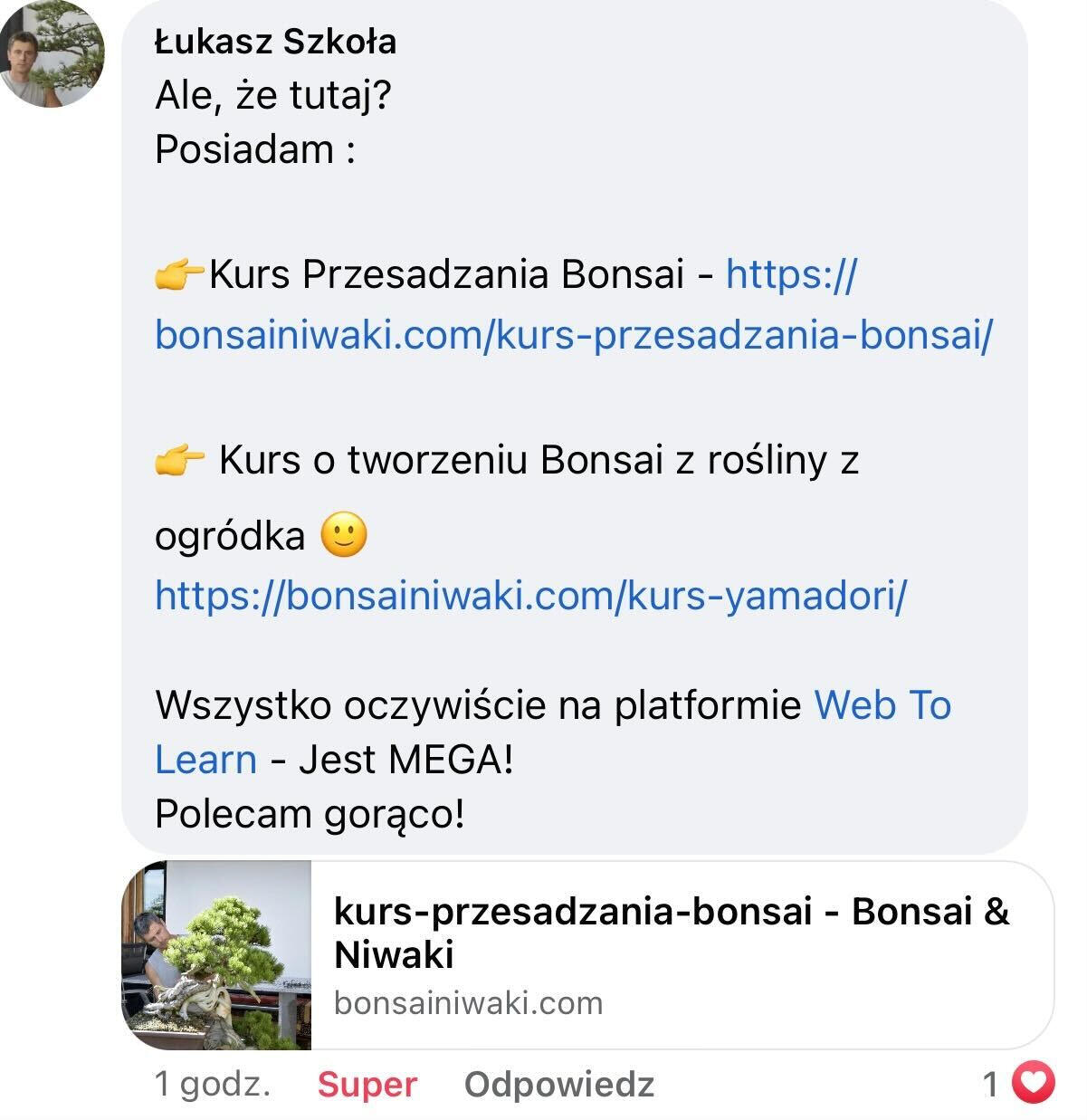The height and width of the screenshot is (1120, 1087).
Task: Follow the kurs-yamadori course link
Action: [530, 595]
